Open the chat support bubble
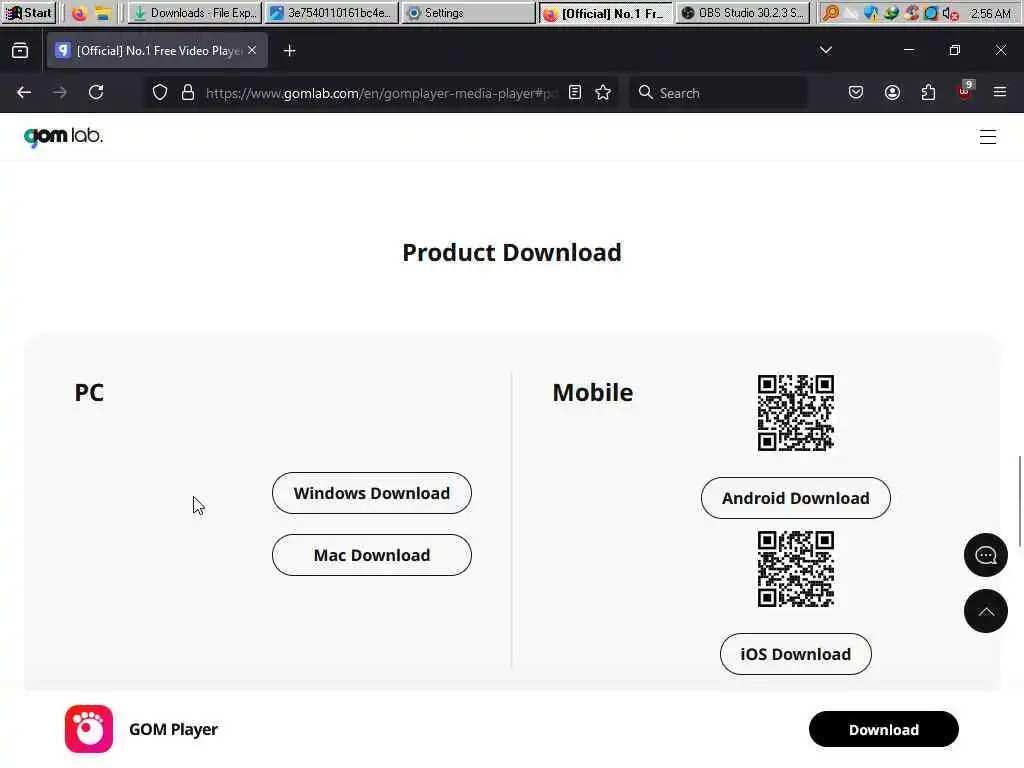This screenshot has height=768, width=1024. [985, 555]
